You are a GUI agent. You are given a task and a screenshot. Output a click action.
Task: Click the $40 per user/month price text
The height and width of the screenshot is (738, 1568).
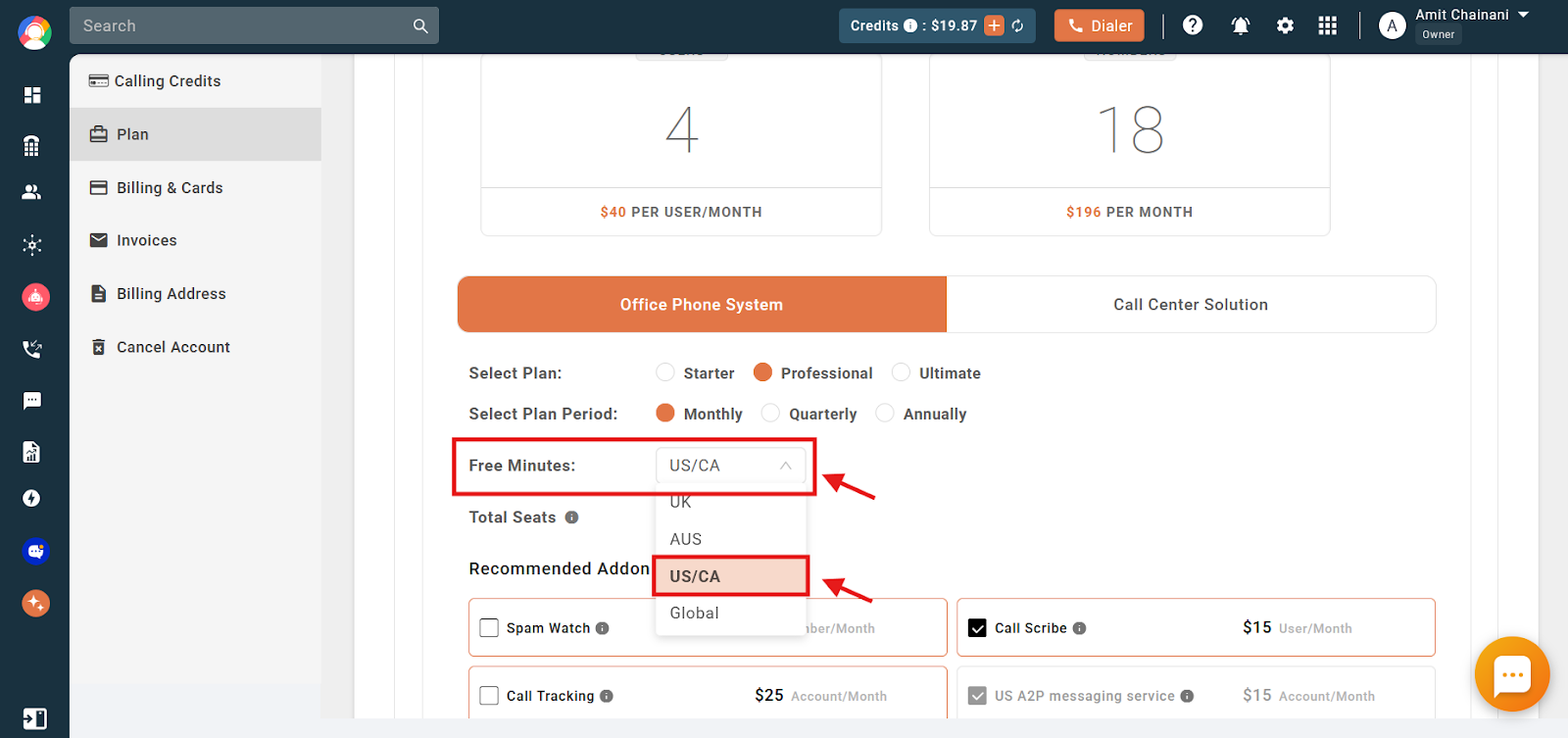(681, 212)
